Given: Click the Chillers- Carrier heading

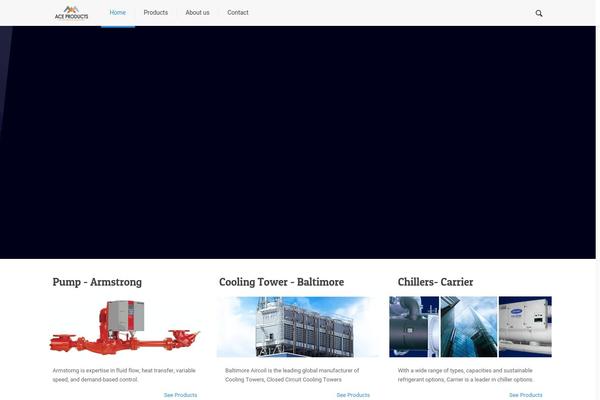Looking at the screenshot, I should pos(435,282).
